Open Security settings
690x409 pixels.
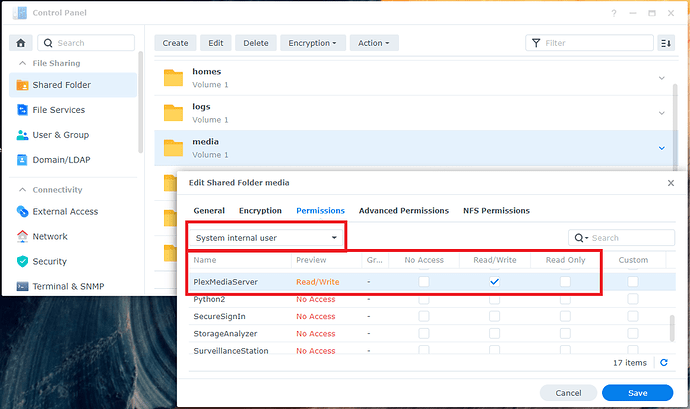click(73, 262)
